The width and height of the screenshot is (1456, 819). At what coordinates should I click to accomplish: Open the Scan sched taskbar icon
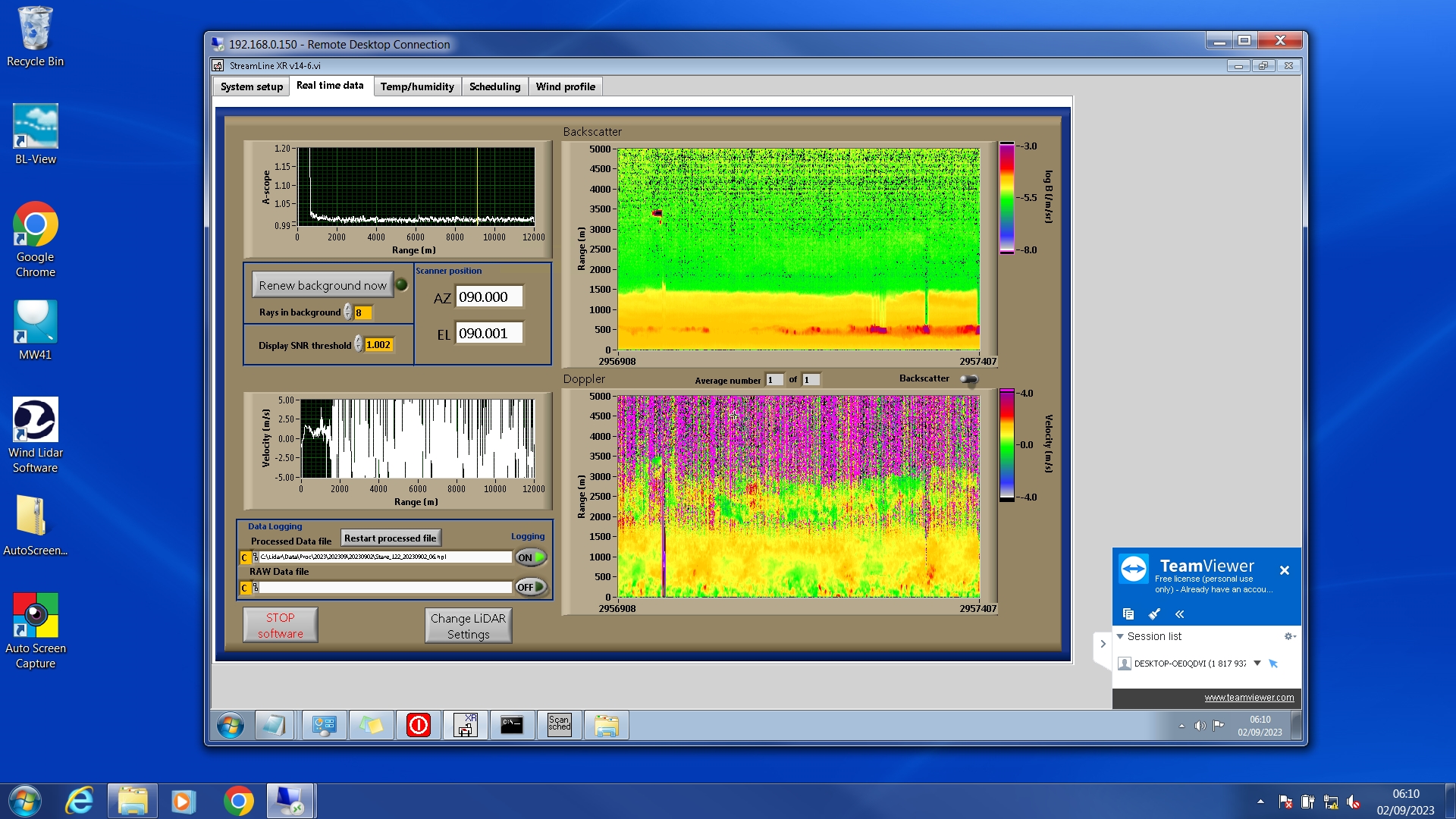[559, 726]
